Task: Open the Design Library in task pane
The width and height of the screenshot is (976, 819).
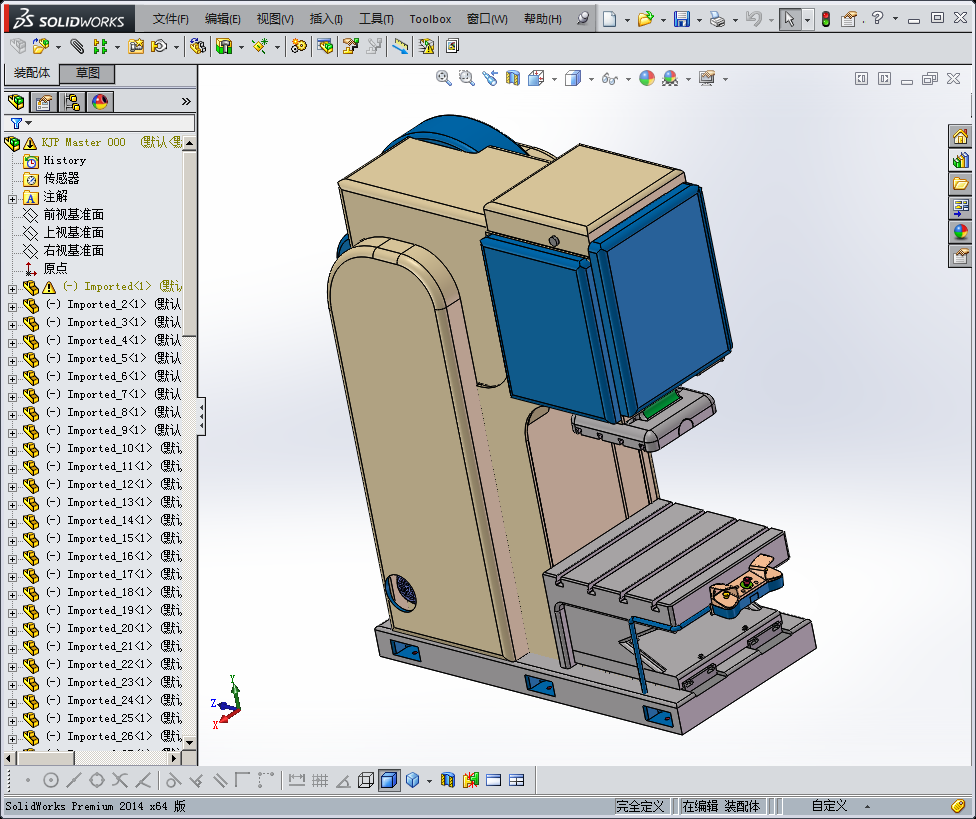Action: pyautogui.click(x=960, y=160)
